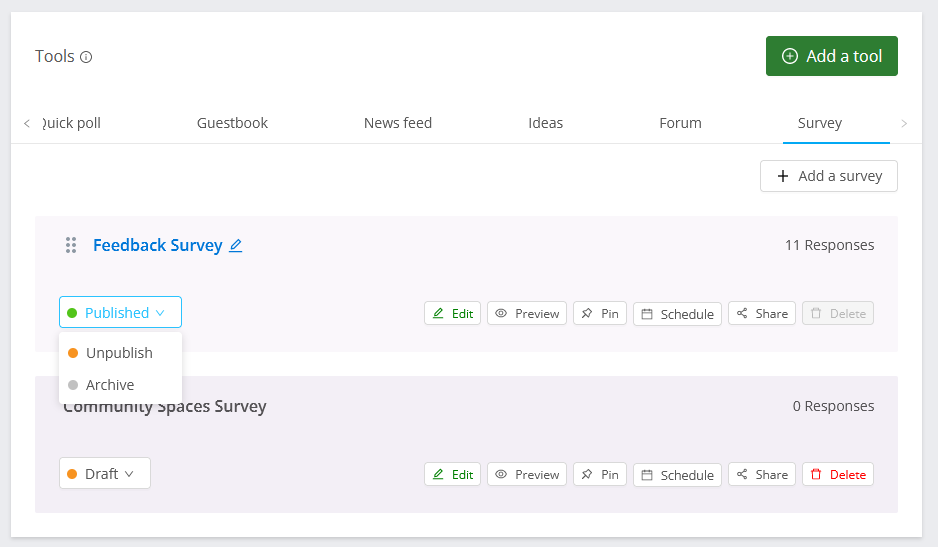Share the Feedback Survey

pos(762,314)
